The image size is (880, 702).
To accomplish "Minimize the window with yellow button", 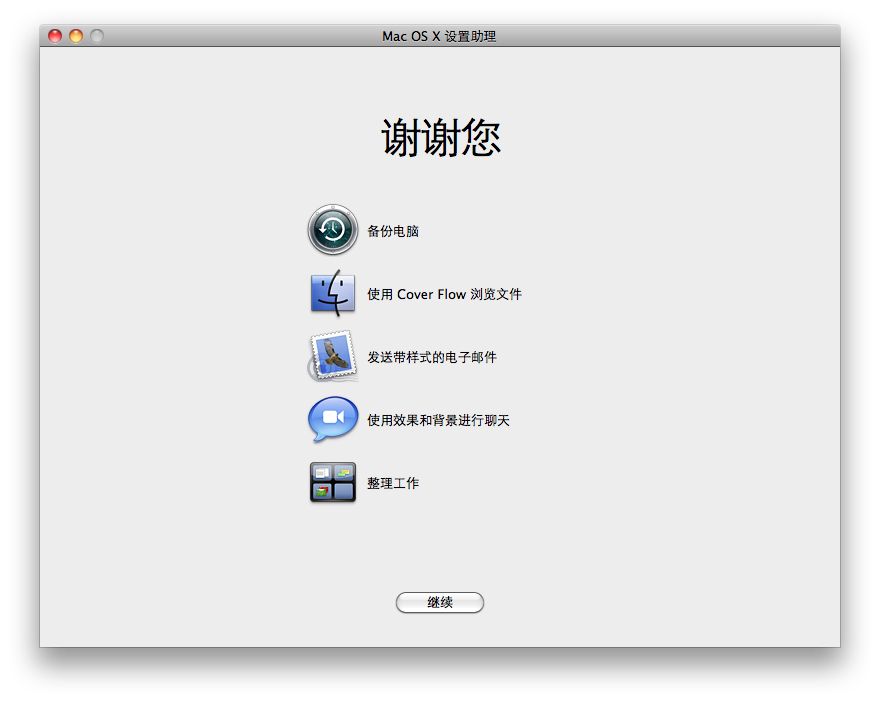I will pyautogui.click(x=76, y=36).
